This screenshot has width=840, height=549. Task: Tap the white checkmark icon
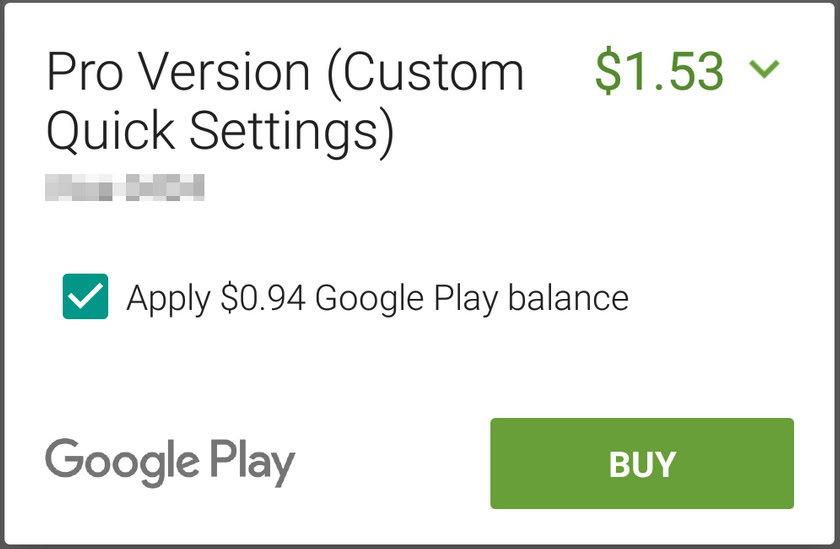click(85, 298)
